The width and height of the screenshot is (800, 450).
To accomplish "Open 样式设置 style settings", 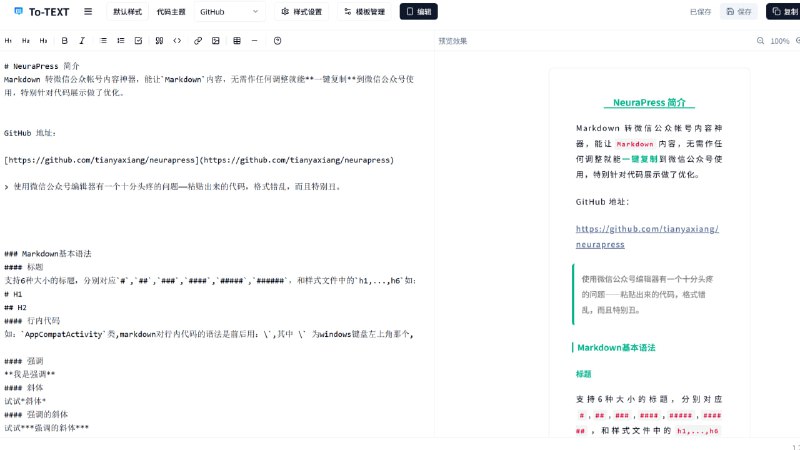I will click(302, 11).
